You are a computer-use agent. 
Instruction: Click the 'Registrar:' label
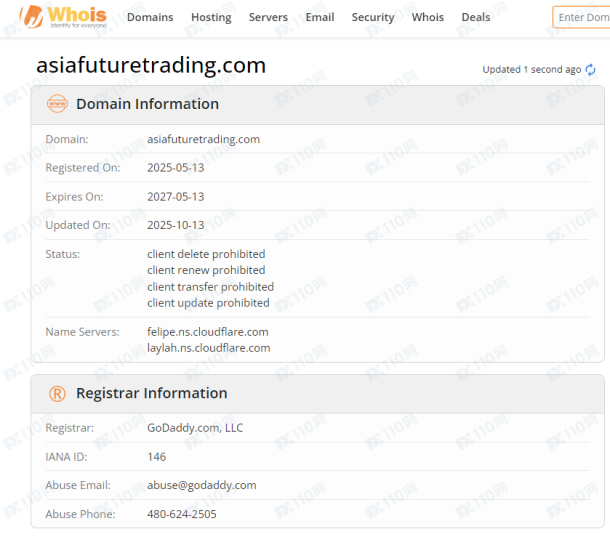(70, 428)
